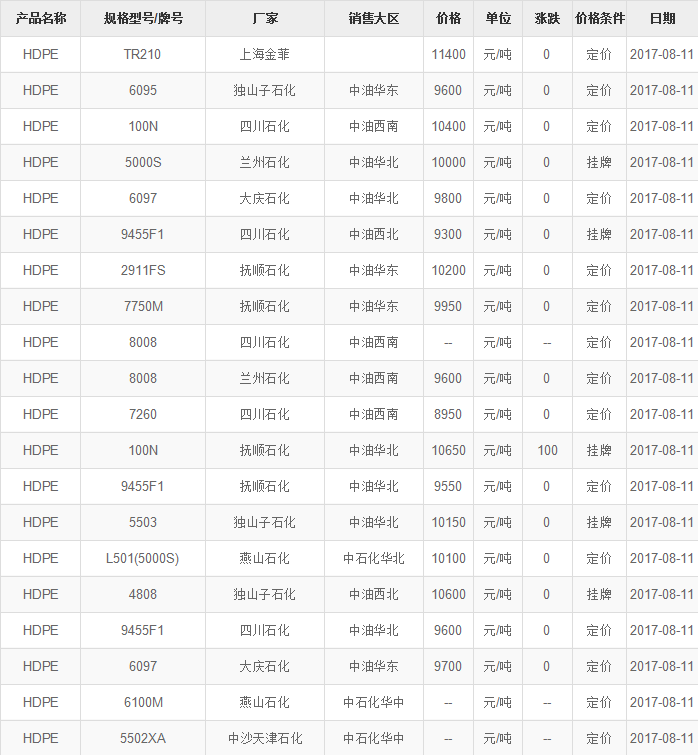
Task: Click the price 9700 cell
Action: 448,666
